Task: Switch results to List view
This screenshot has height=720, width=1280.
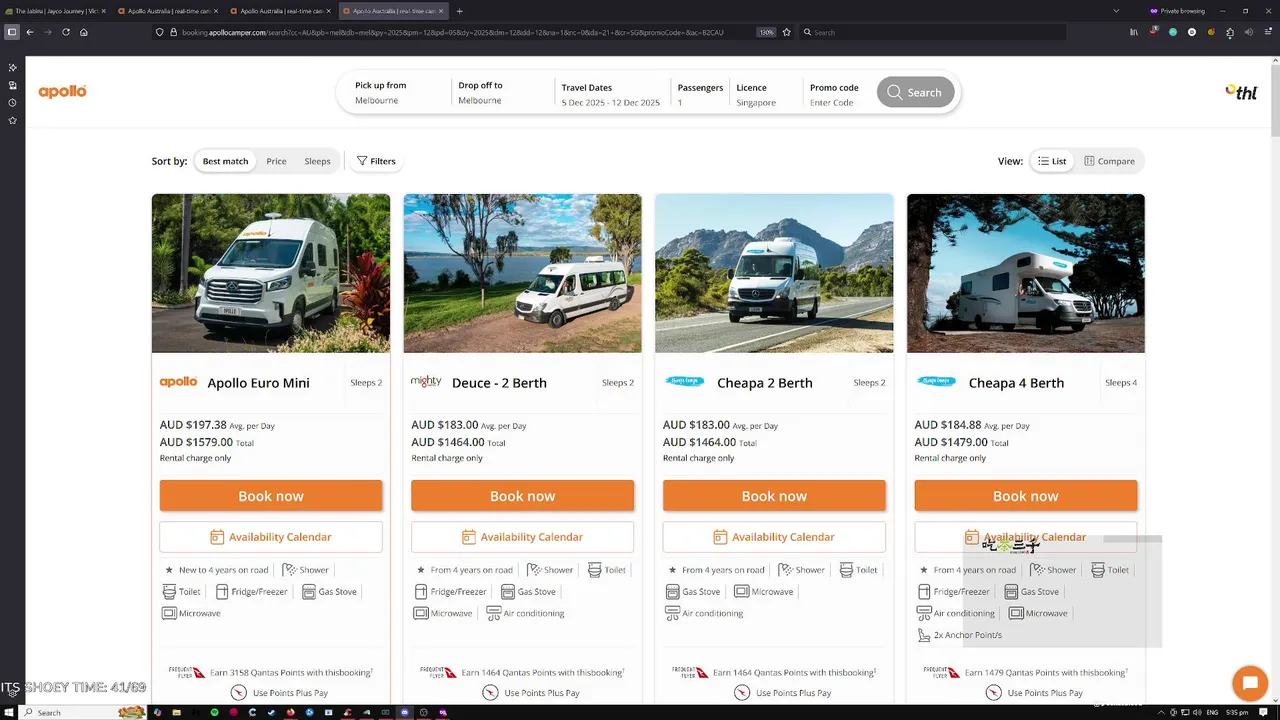Action: point(1052,161)
